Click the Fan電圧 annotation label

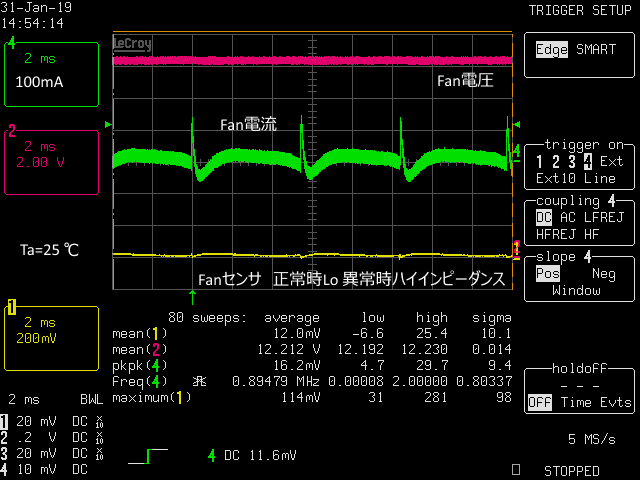pos(465,81)
